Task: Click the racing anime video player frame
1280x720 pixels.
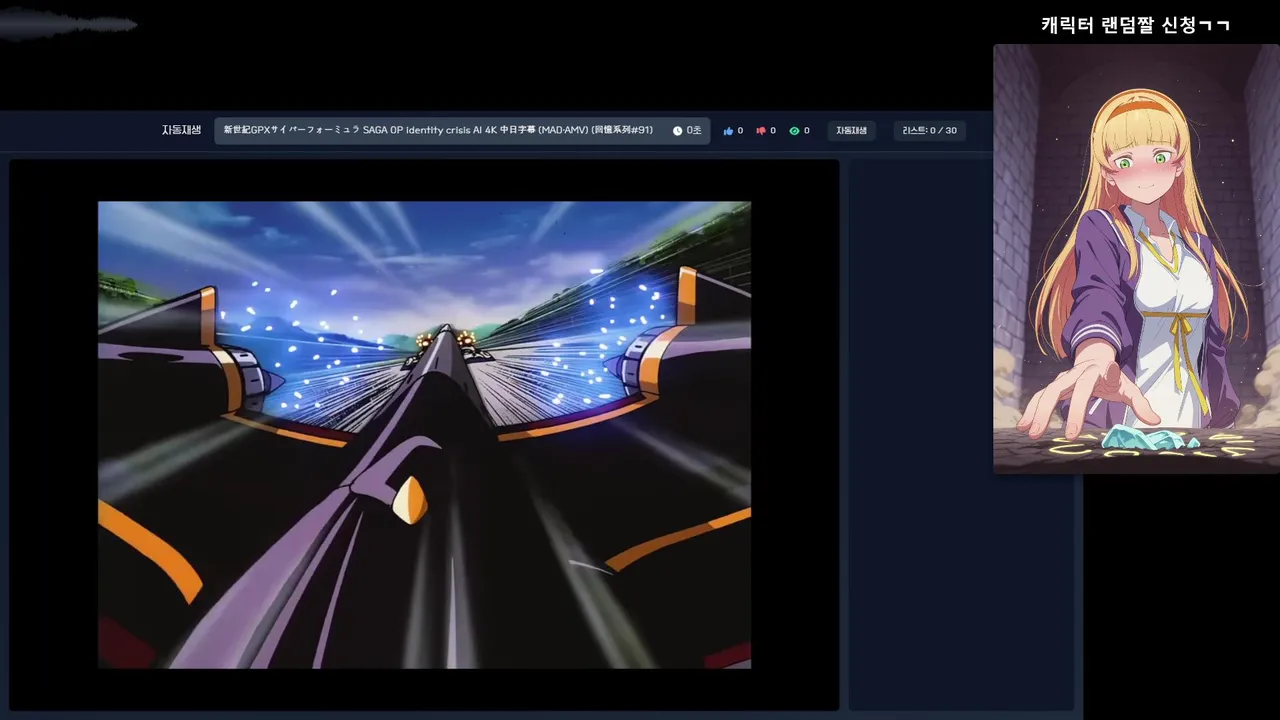Action: (424, 435)
